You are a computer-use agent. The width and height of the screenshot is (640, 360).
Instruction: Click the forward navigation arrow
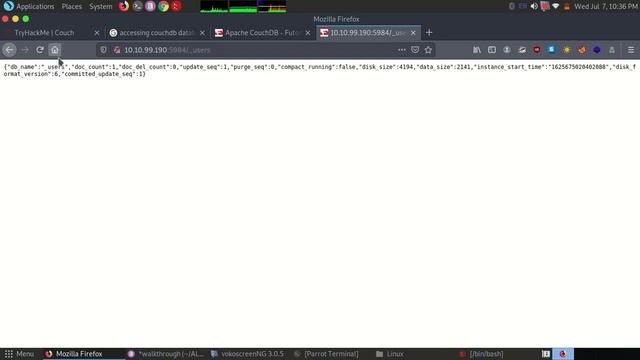coord(25,50)
